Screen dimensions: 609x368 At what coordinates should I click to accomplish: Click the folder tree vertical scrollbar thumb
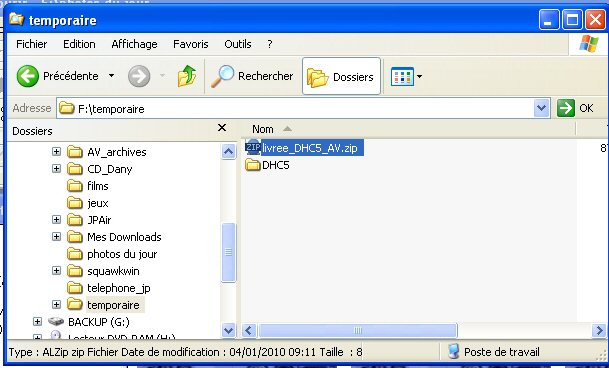coord(228,252)
